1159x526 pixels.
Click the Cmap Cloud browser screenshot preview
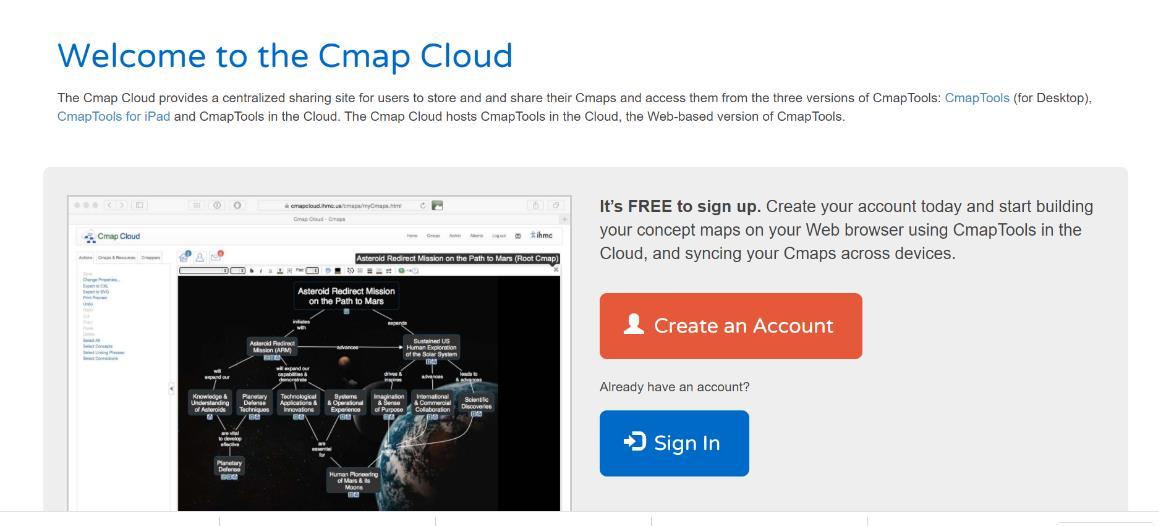coord(319,353)
